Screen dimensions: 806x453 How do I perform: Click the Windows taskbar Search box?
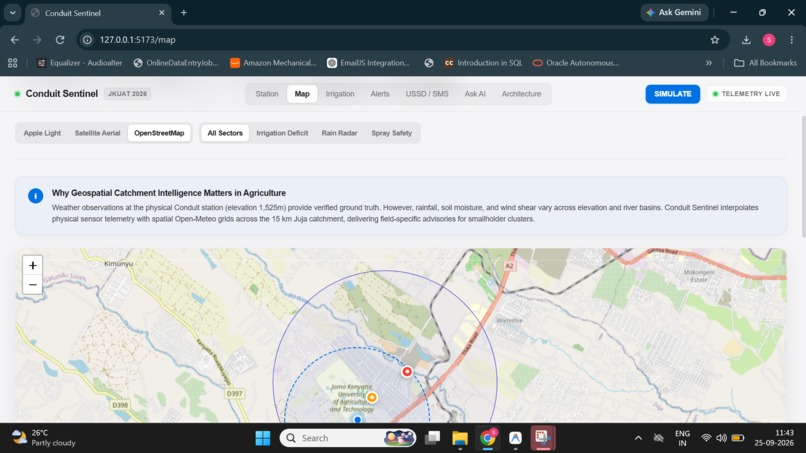click(x=347, y=438)
